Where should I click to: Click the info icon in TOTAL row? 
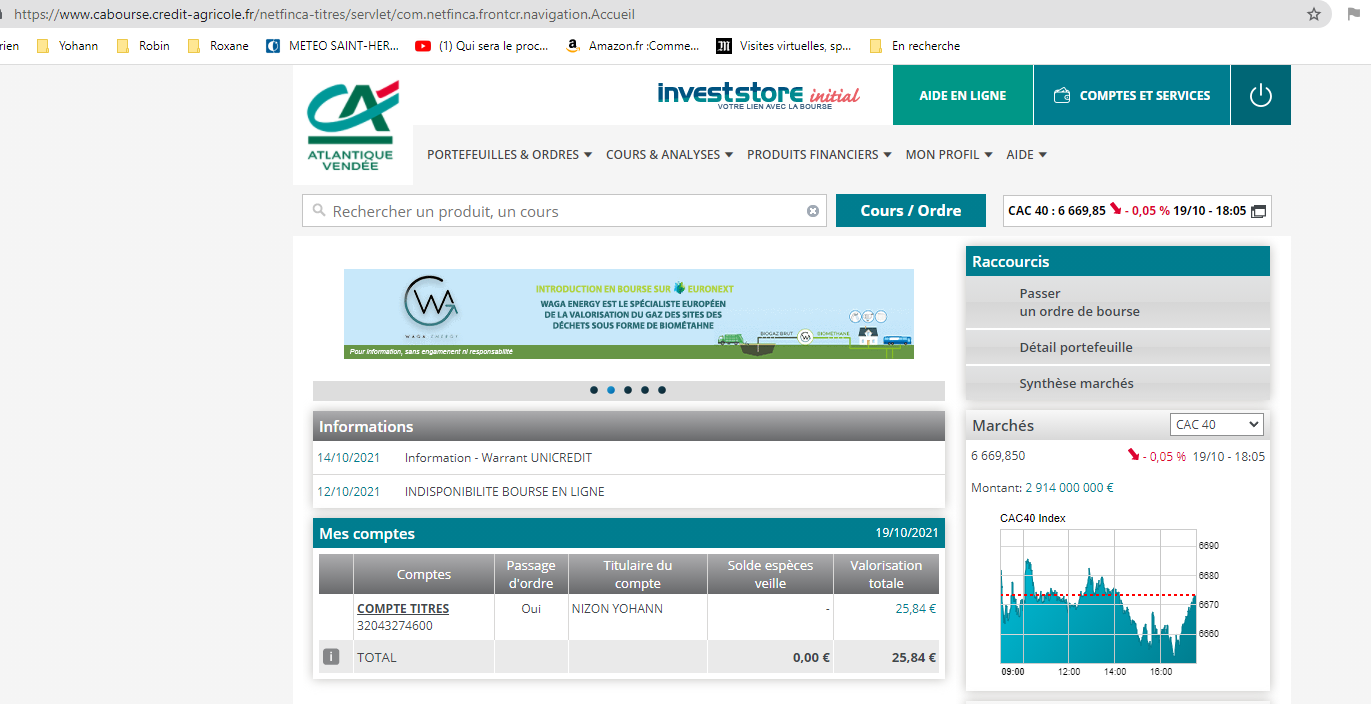coord(331,657)
